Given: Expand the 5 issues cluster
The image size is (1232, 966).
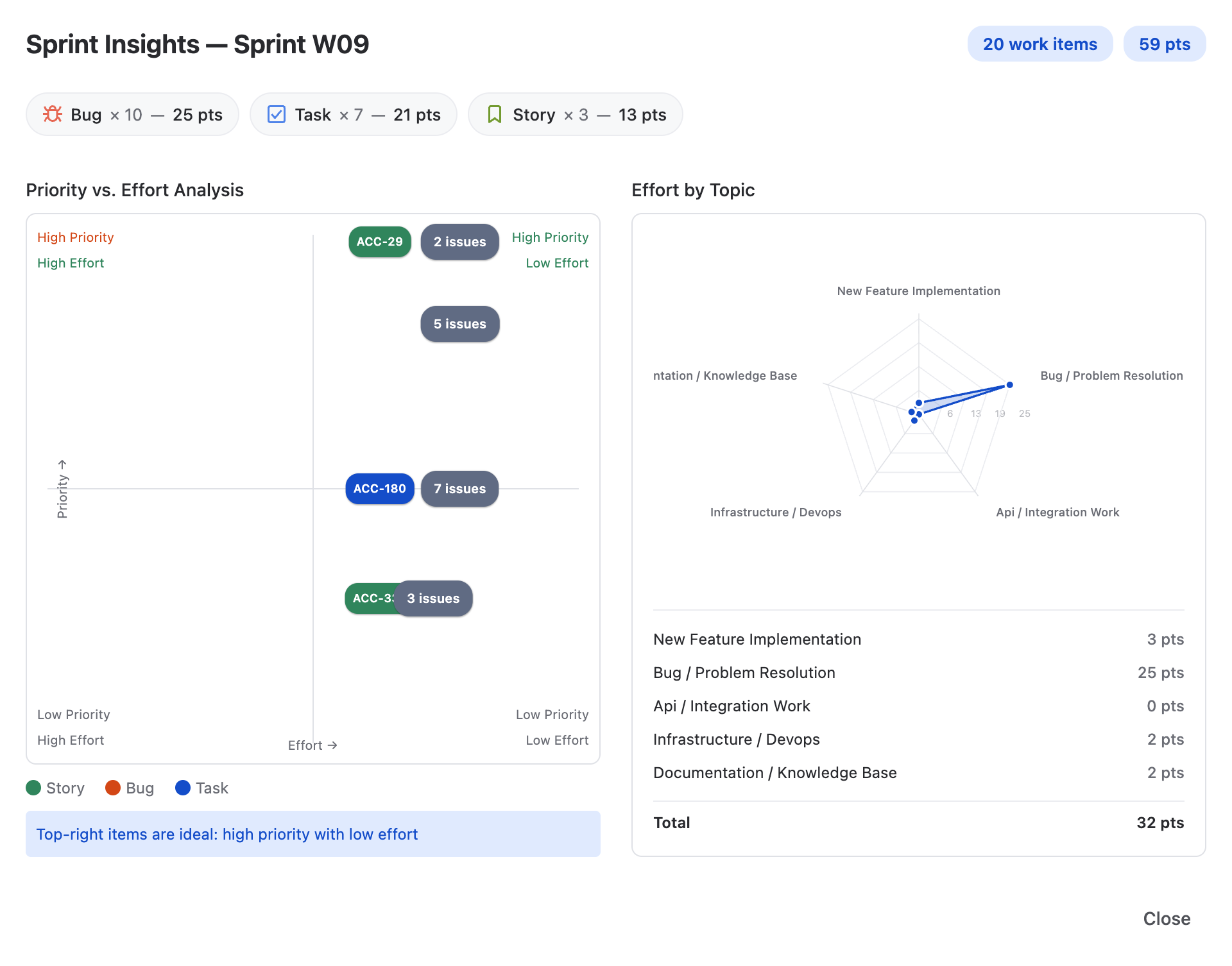Looking at the screenshot, I should click(459, 324).
